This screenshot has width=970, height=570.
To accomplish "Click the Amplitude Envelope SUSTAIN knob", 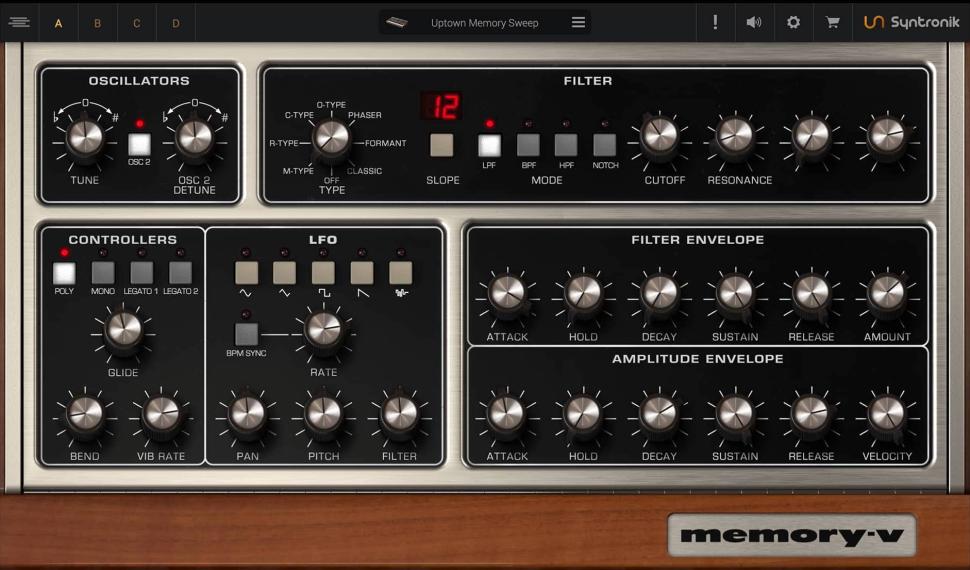I will pos(735,414).
